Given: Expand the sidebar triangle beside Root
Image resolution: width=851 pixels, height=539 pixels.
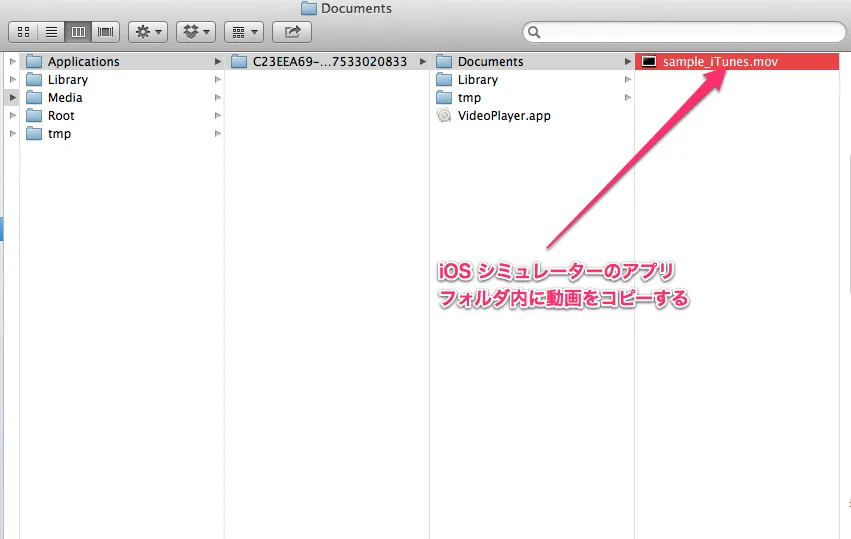Looking at the screenshot, I should (12, 116).
